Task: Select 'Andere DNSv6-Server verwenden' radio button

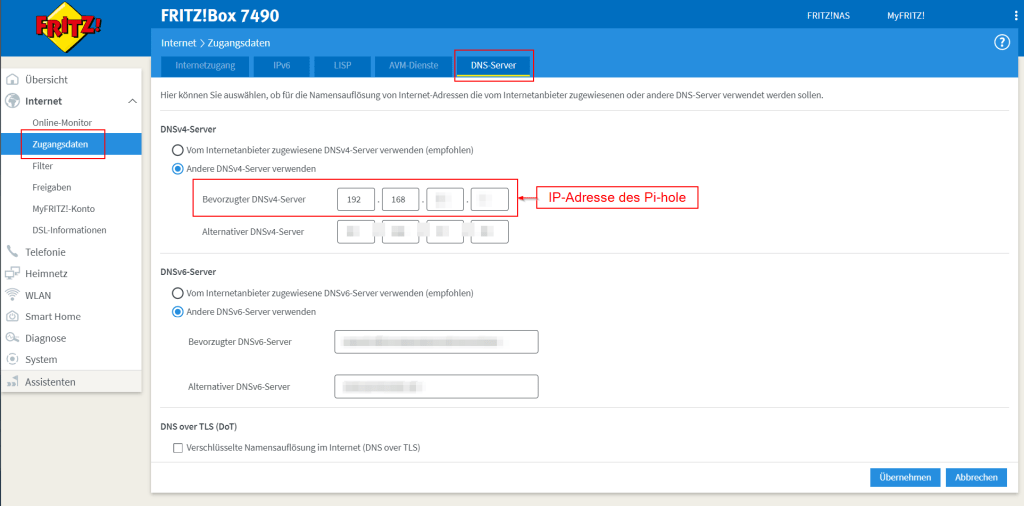Action: coord(178,311)
